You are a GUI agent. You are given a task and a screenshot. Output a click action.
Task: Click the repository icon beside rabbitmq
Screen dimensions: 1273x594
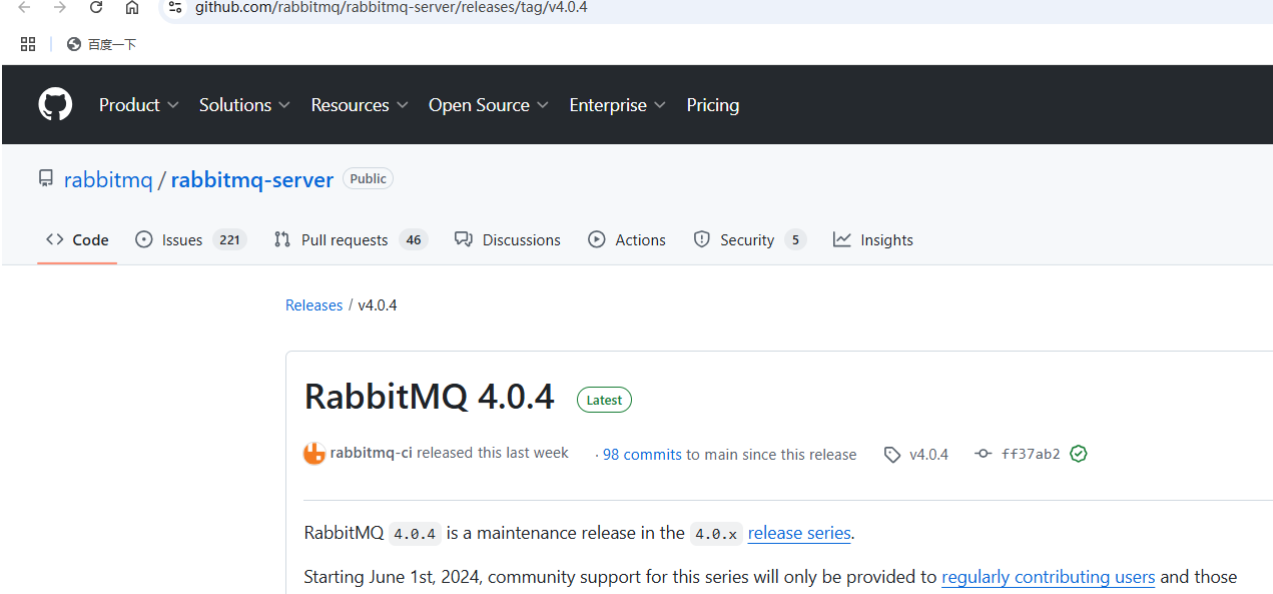click(46, 179)
